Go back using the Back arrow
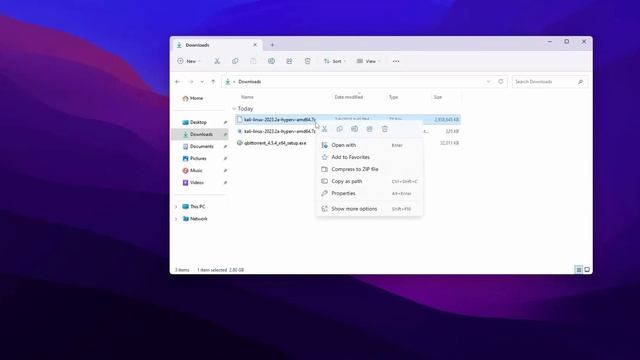Screen dimensions: 640x360 178,82
